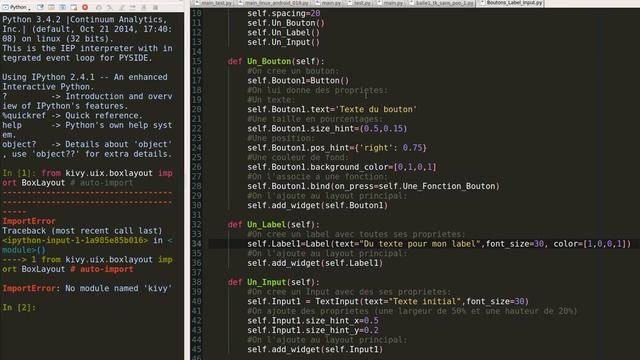Click the TextInput 'Texte initial' code line
The image size is (640, 360).
click(388, 301)
